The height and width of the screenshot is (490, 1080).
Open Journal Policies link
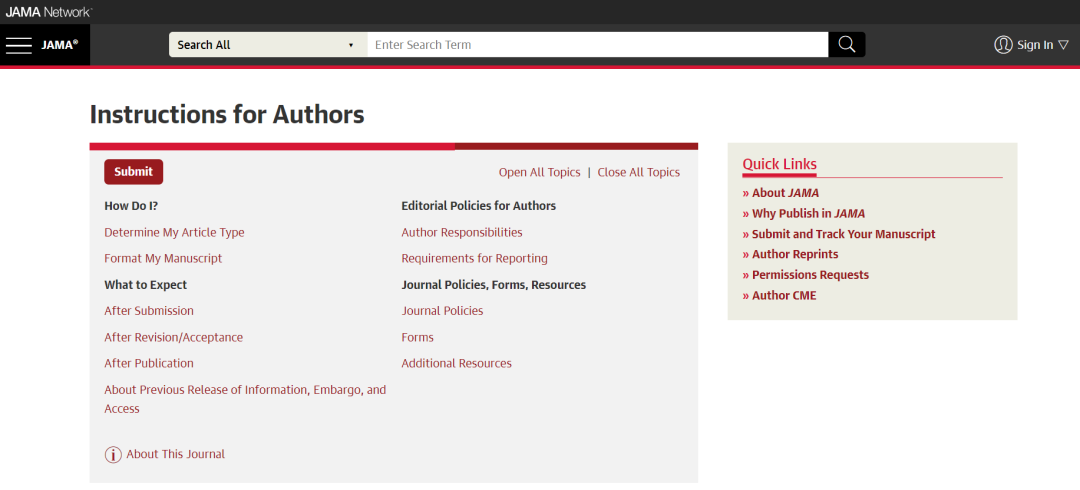pos(442,311)
